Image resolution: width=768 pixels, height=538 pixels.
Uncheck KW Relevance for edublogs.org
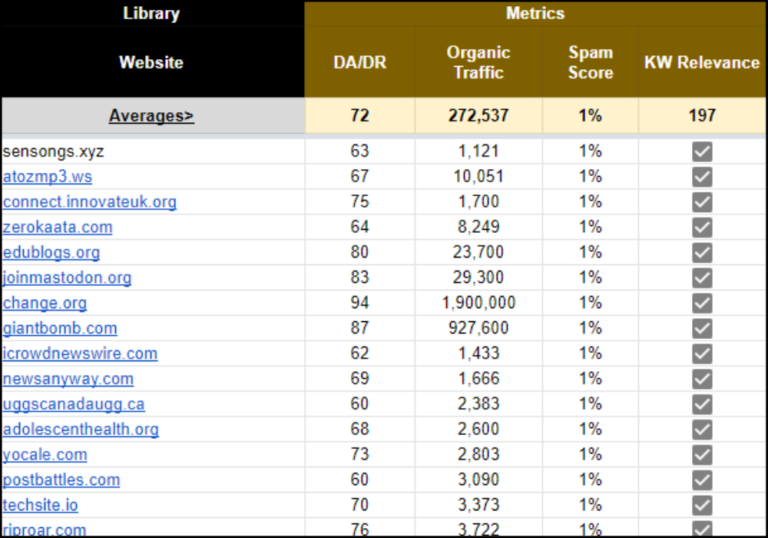point(702,253)
